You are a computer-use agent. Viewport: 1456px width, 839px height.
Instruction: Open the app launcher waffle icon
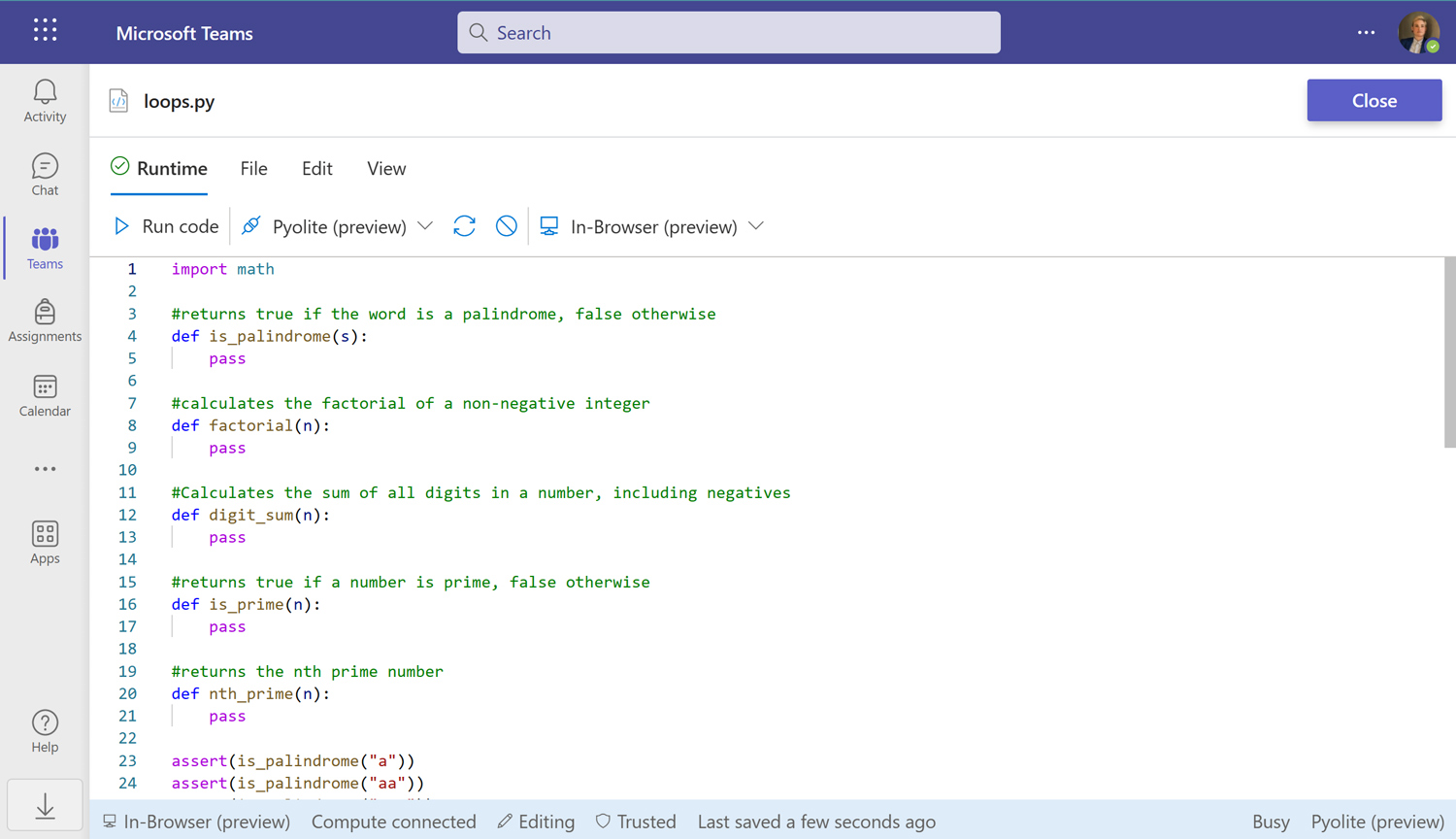coord(45,31)
